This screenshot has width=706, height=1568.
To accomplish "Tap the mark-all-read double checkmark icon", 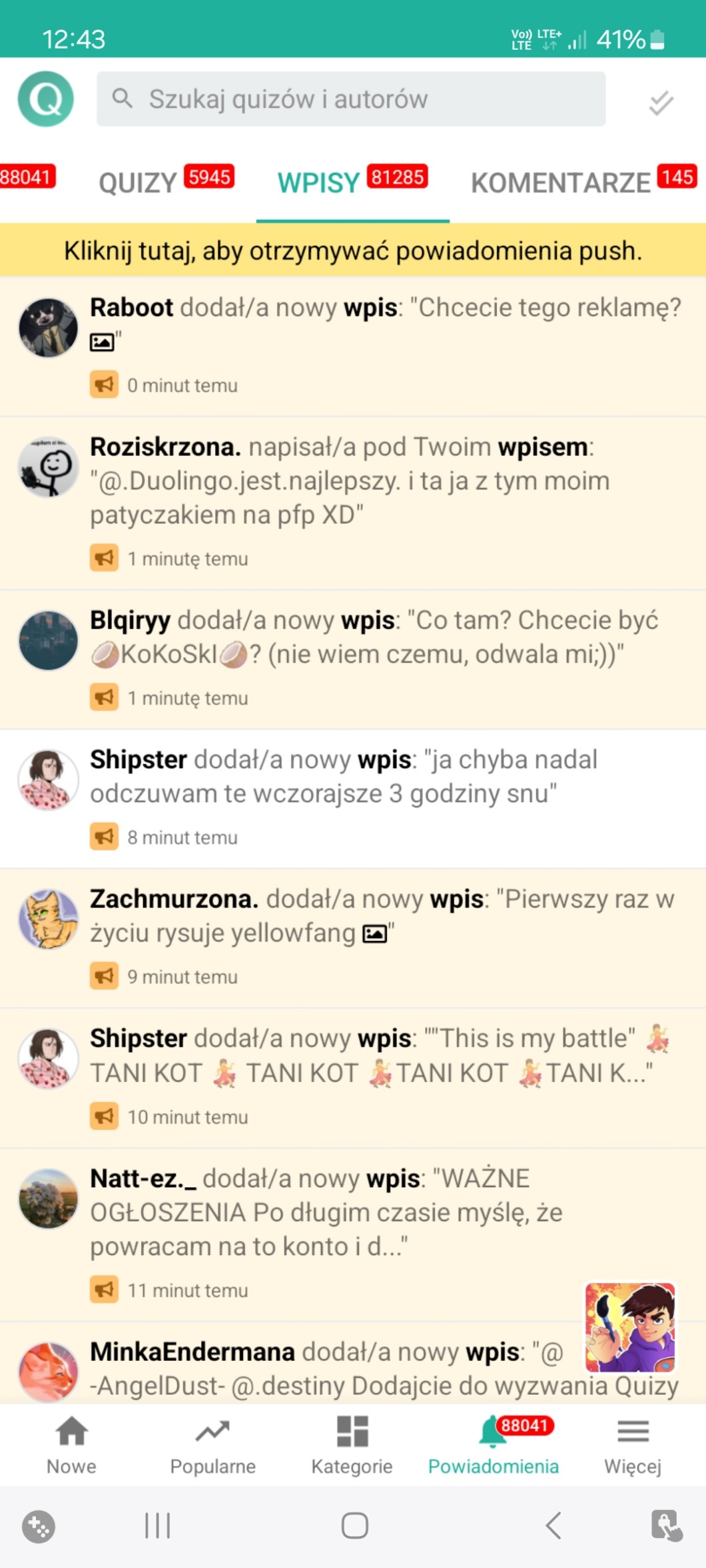I will [x=661, y=102].
